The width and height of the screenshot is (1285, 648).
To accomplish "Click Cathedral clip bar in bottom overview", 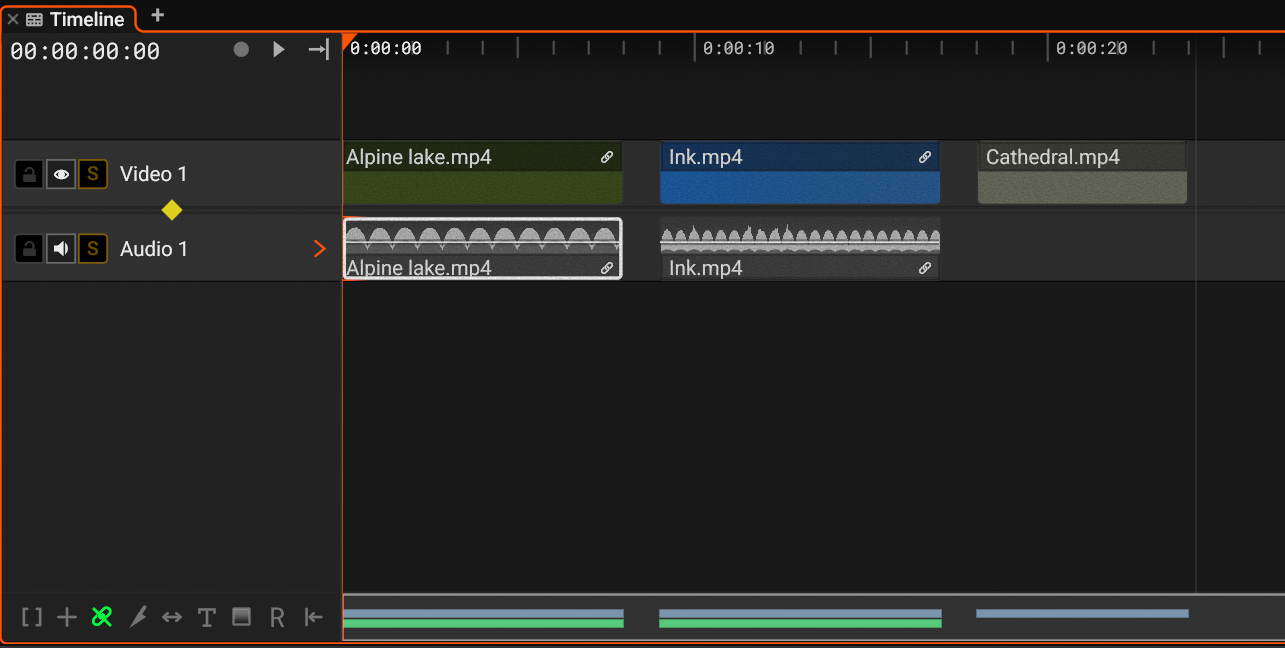I will pos(1082,613).
